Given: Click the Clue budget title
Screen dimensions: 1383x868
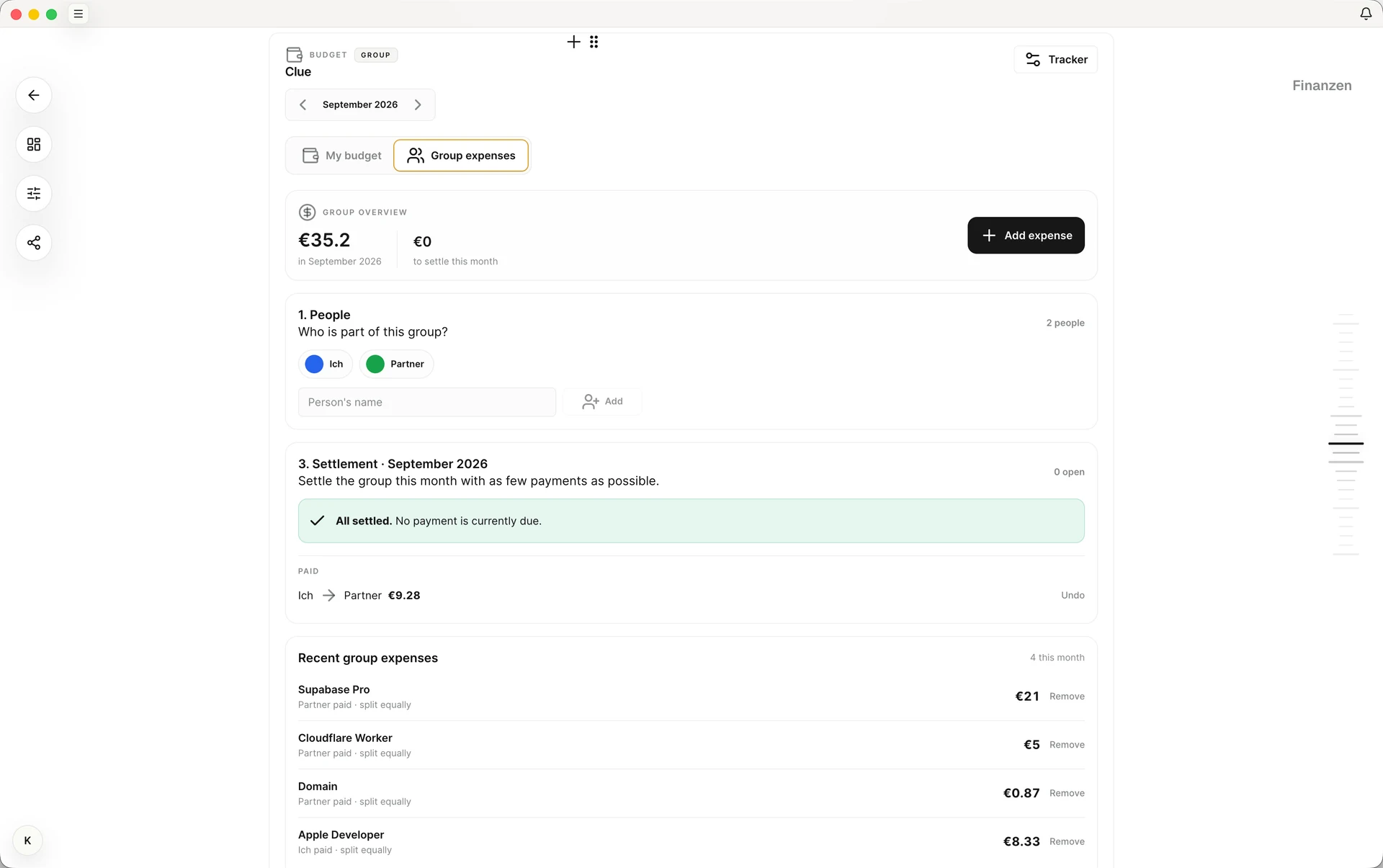Looking at the screenshot, I should (x=298, y=71).
